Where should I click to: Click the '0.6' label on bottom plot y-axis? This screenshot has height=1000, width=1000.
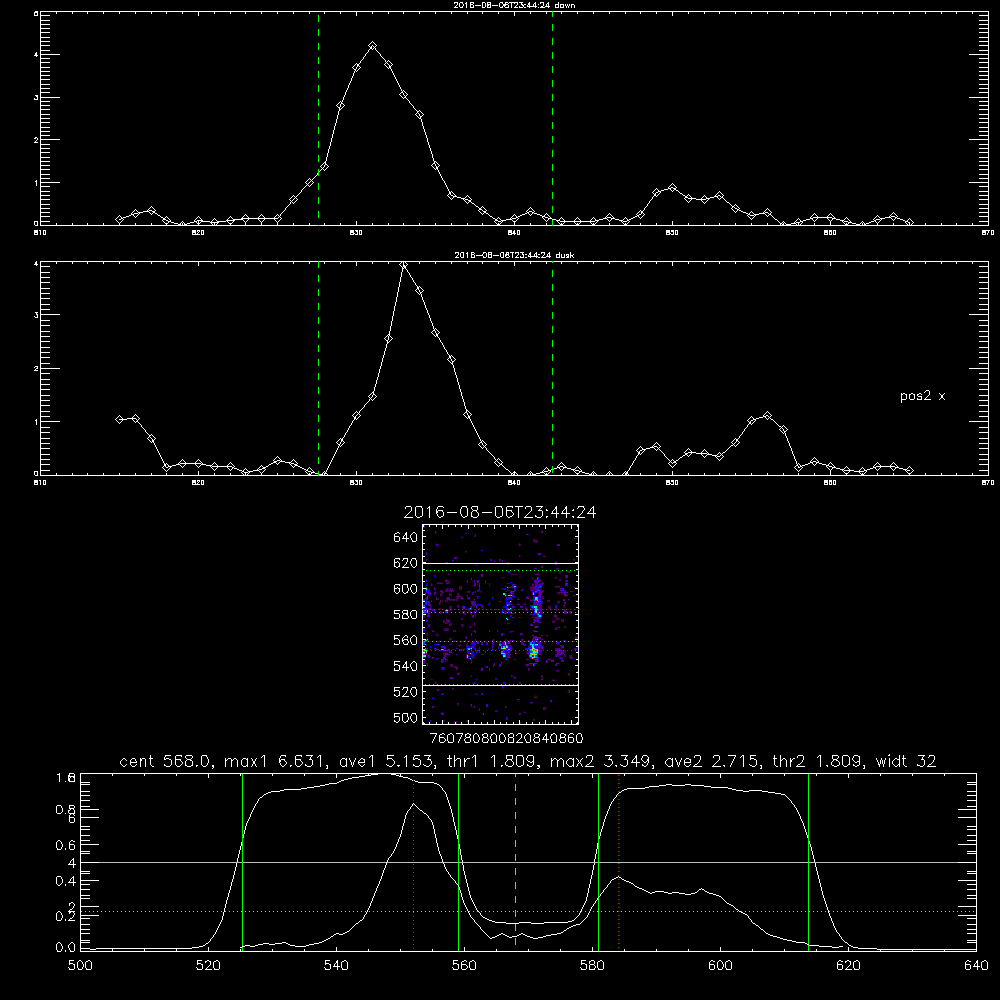(x=66, y=845)
